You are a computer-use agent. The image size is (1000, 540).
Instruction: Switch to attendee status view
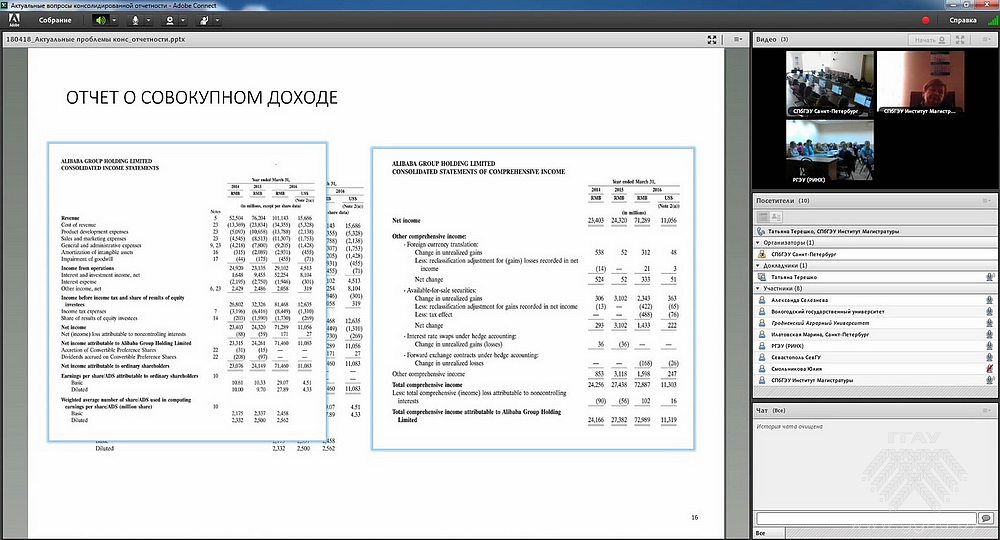[776, 217]
